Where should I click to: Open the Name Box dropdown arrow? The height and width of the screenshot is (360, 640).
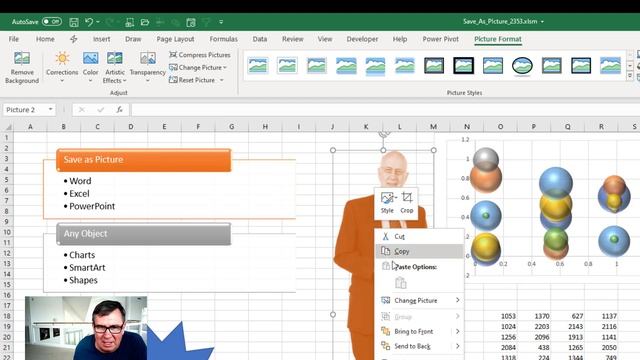50,109
